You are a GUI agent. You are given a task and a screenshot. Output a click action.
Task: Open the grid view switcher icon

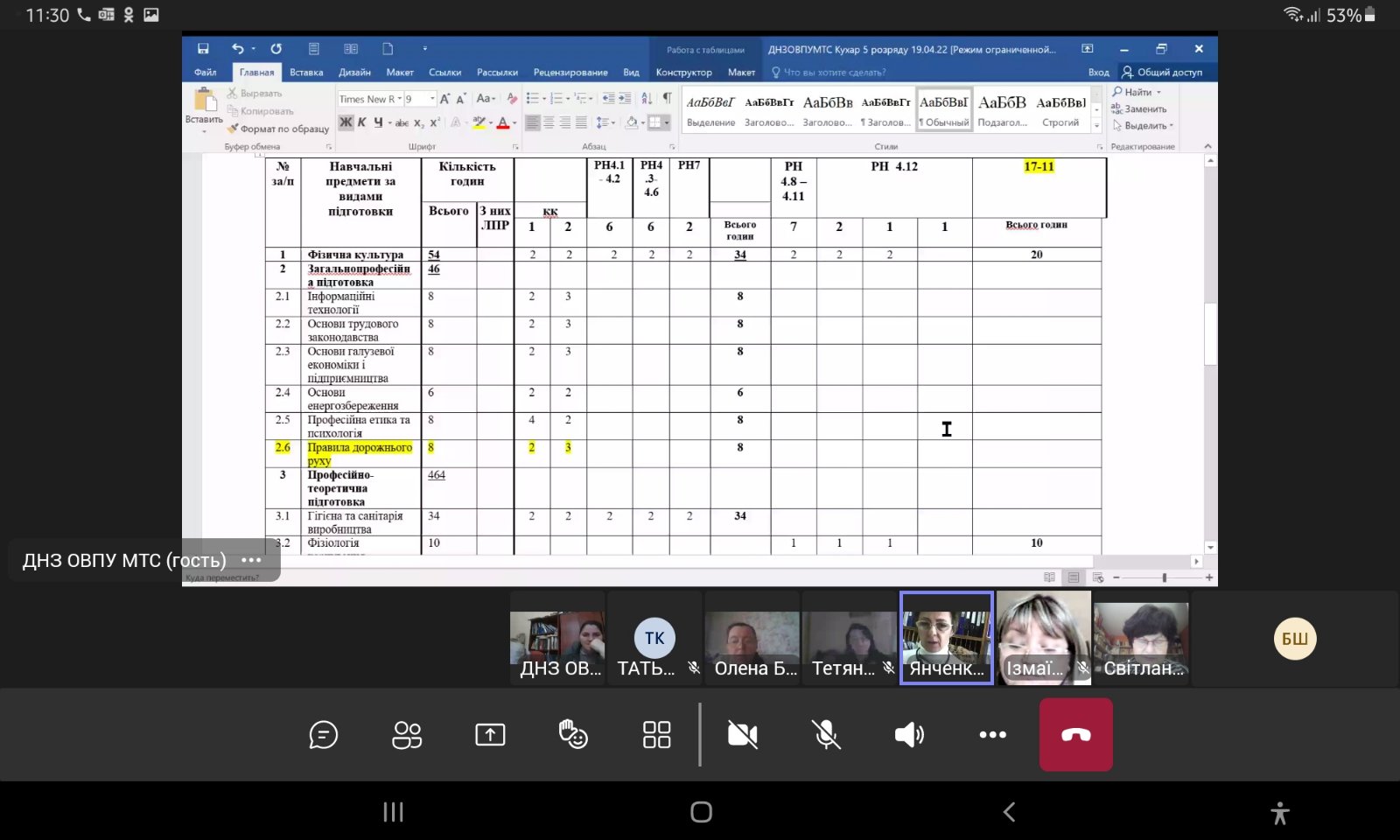(656, 735)
